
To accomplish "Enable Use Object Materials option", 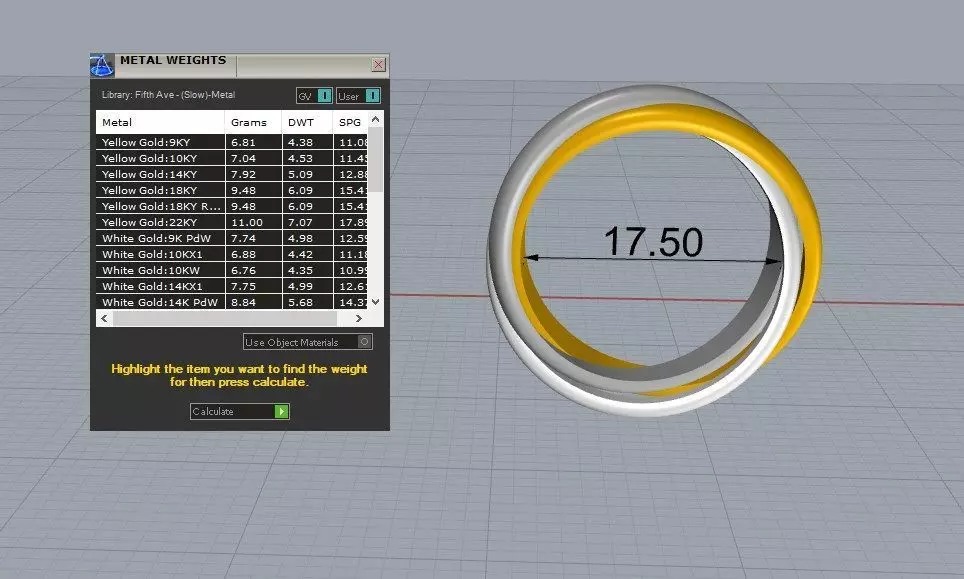I will pyautogui.click(x=307, y=342).
